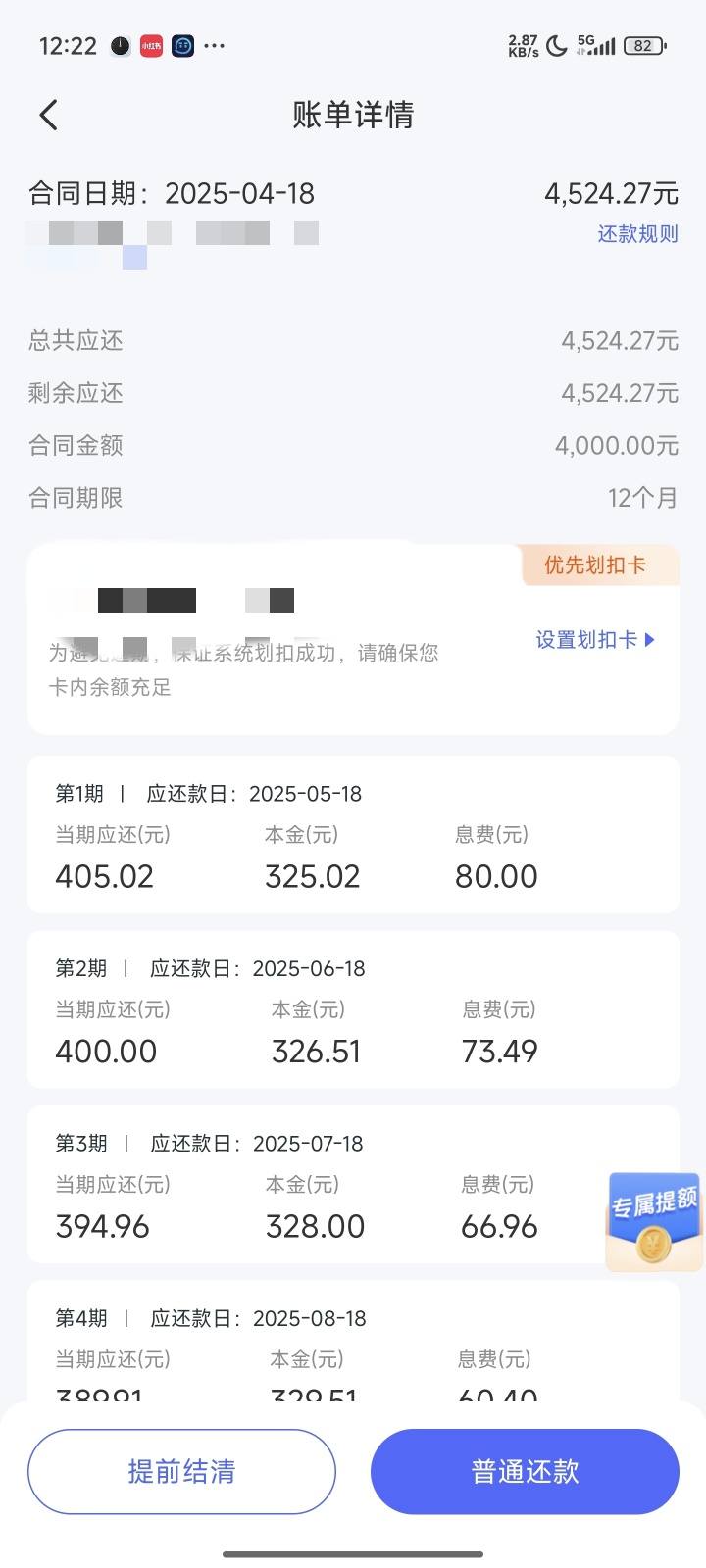Tap the red 小红书 notification icon

pos(151,45)
